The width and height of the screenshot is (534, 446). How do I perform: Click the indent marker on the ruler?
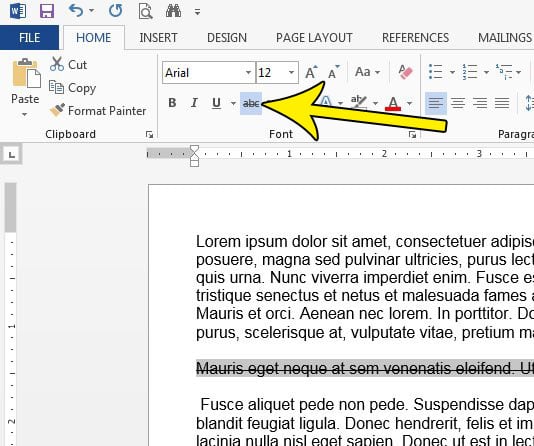point(194,156)
